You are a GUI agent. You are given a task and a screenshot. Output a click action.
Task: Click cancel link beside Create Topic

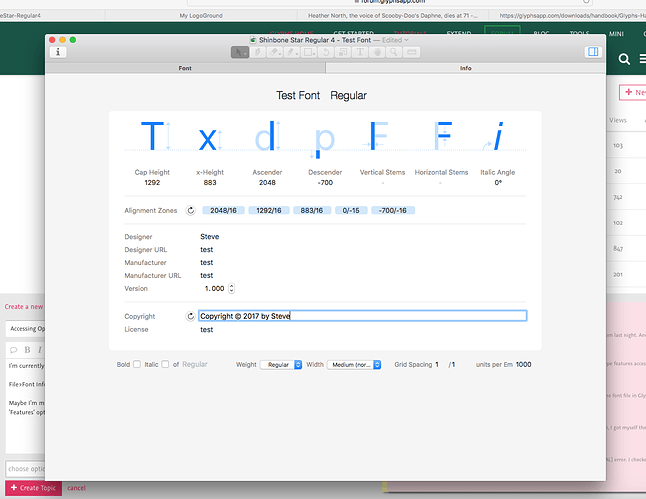[x=77, y=488]
